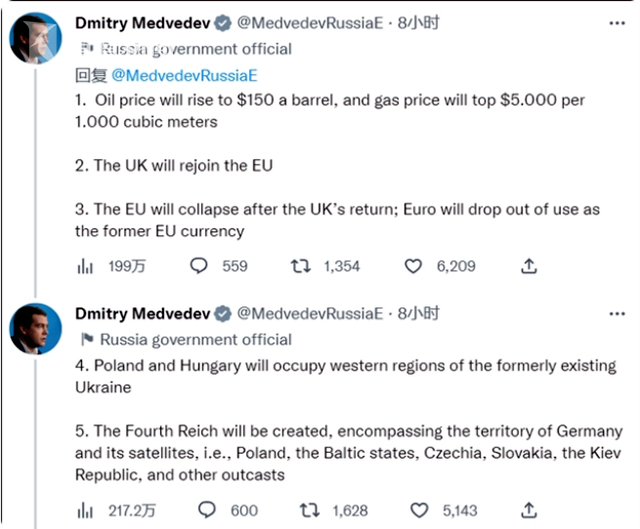Viewport: 640px width, 529px height.
Task: Click first tweet's profile avatar
Action: pos(36,38)
